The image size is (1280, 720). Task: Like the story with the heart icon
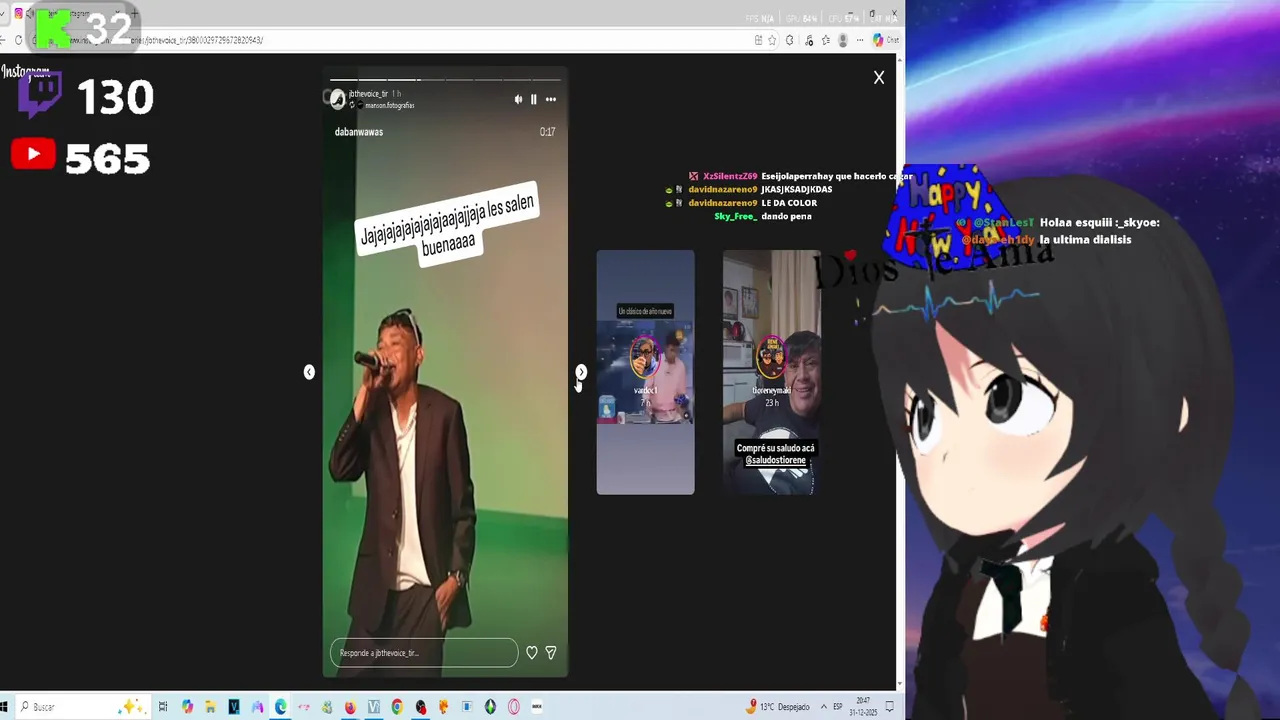[x=532, y=653]
